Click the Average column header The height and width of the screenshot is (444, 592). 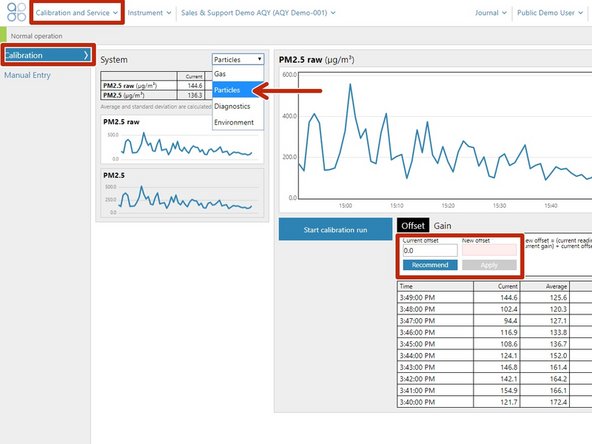(x=545, y=287)
